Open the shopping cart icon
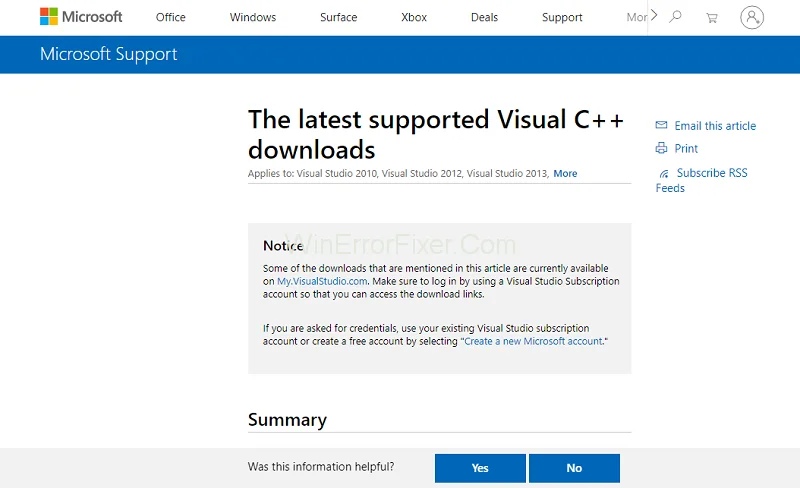This screenshot has height=488, width=800. tap(711, 17)
